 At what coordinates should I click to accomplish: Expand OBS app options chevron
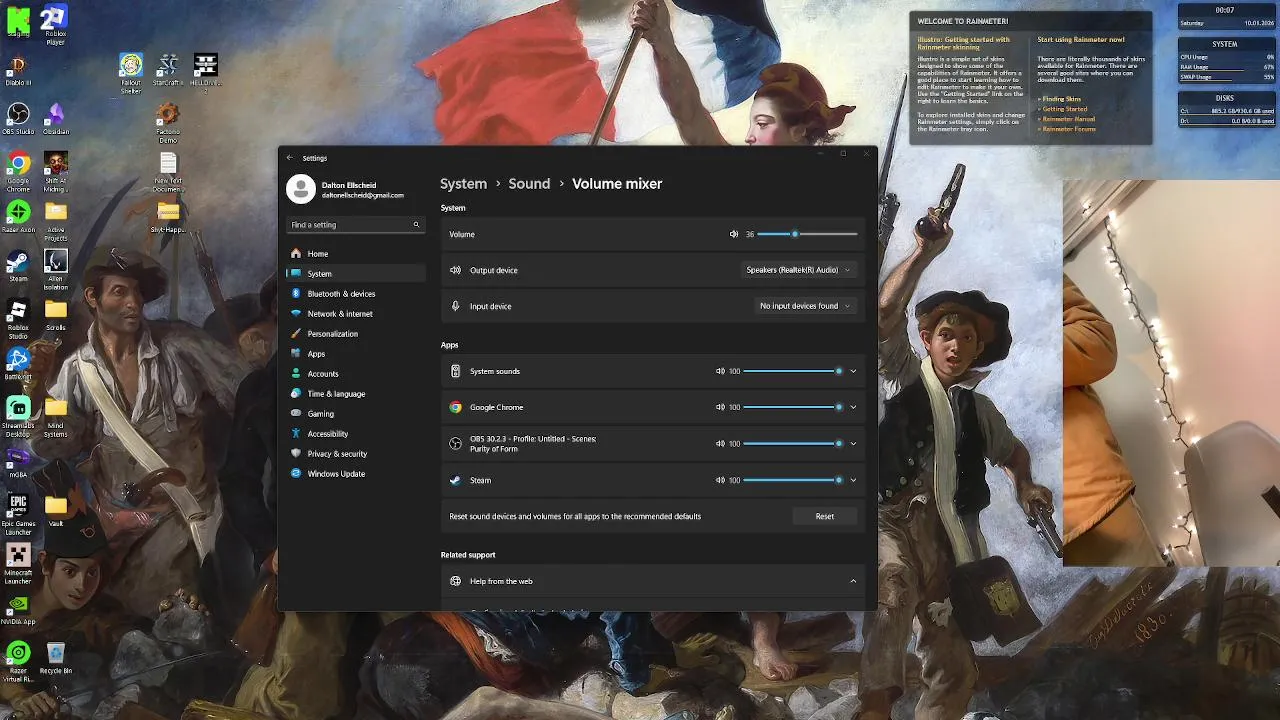(853, 443)
